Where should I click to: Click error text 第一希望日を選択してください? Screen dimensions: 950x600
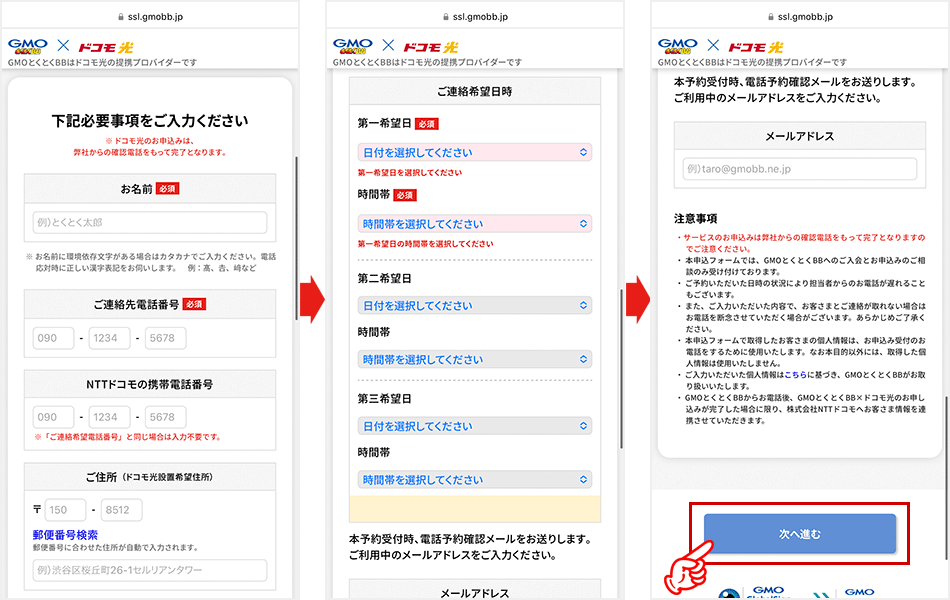pyautogui.click(x=410, y=173)
